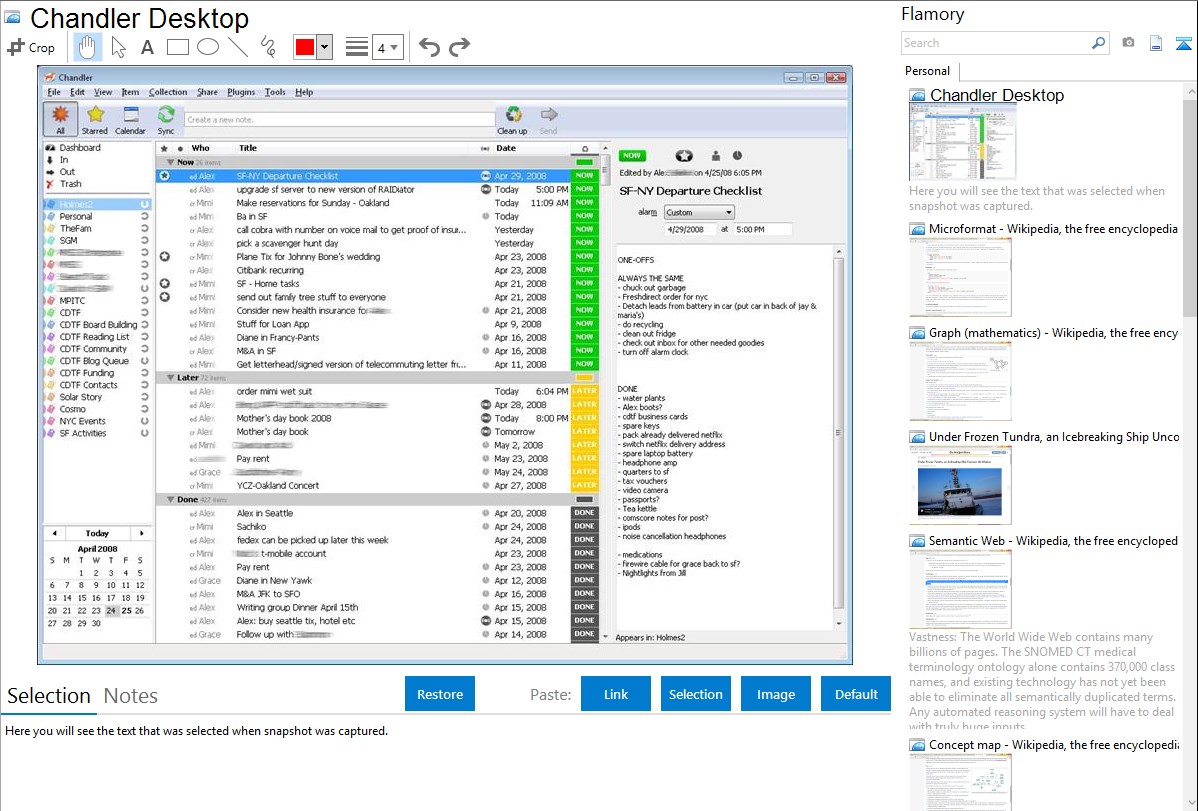Open the Collection menu
This screenshot has width=1198, height=811.
pos(168,92)
